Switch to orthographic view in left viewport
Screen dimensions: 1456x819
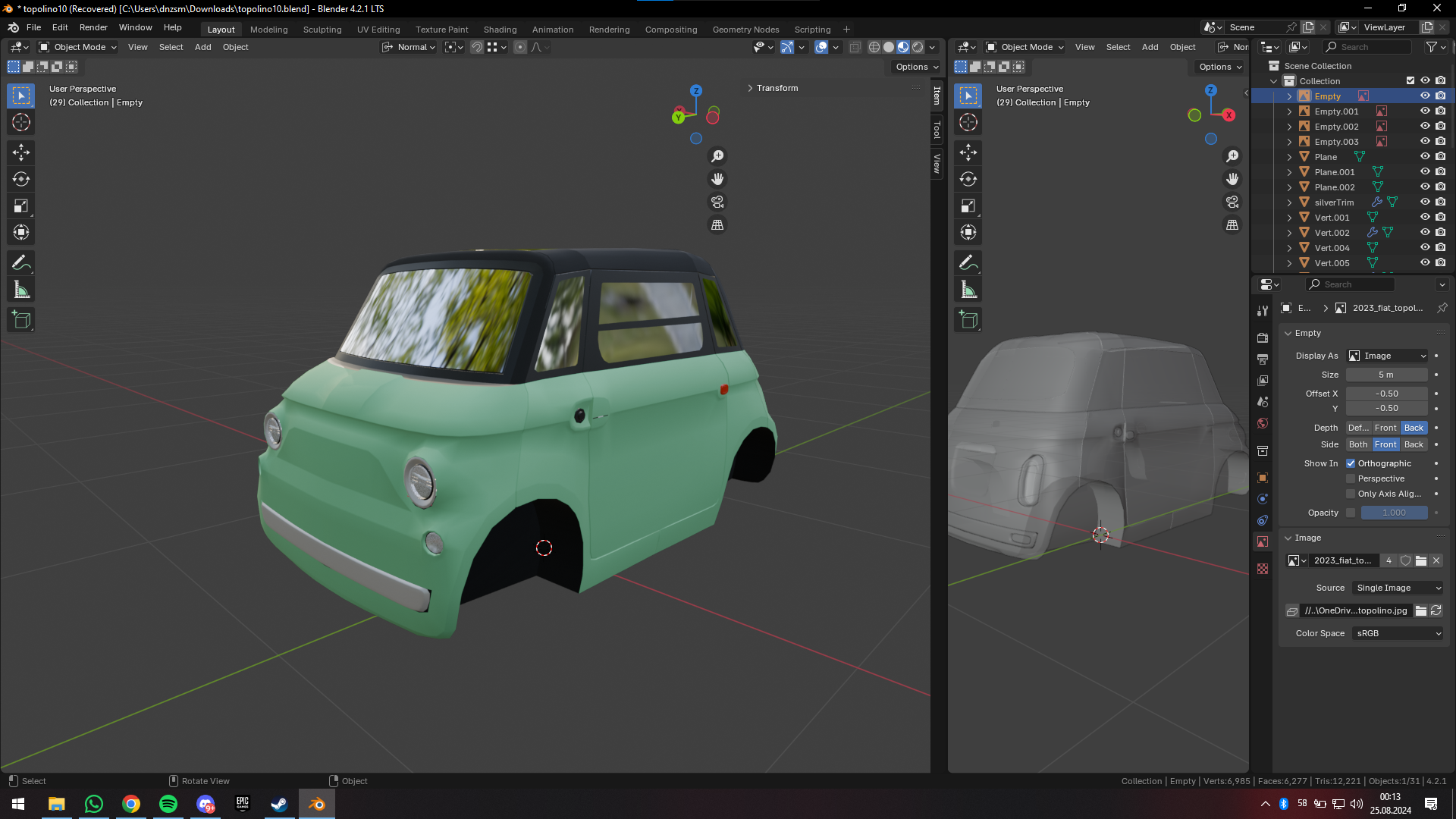pos(717,225)
